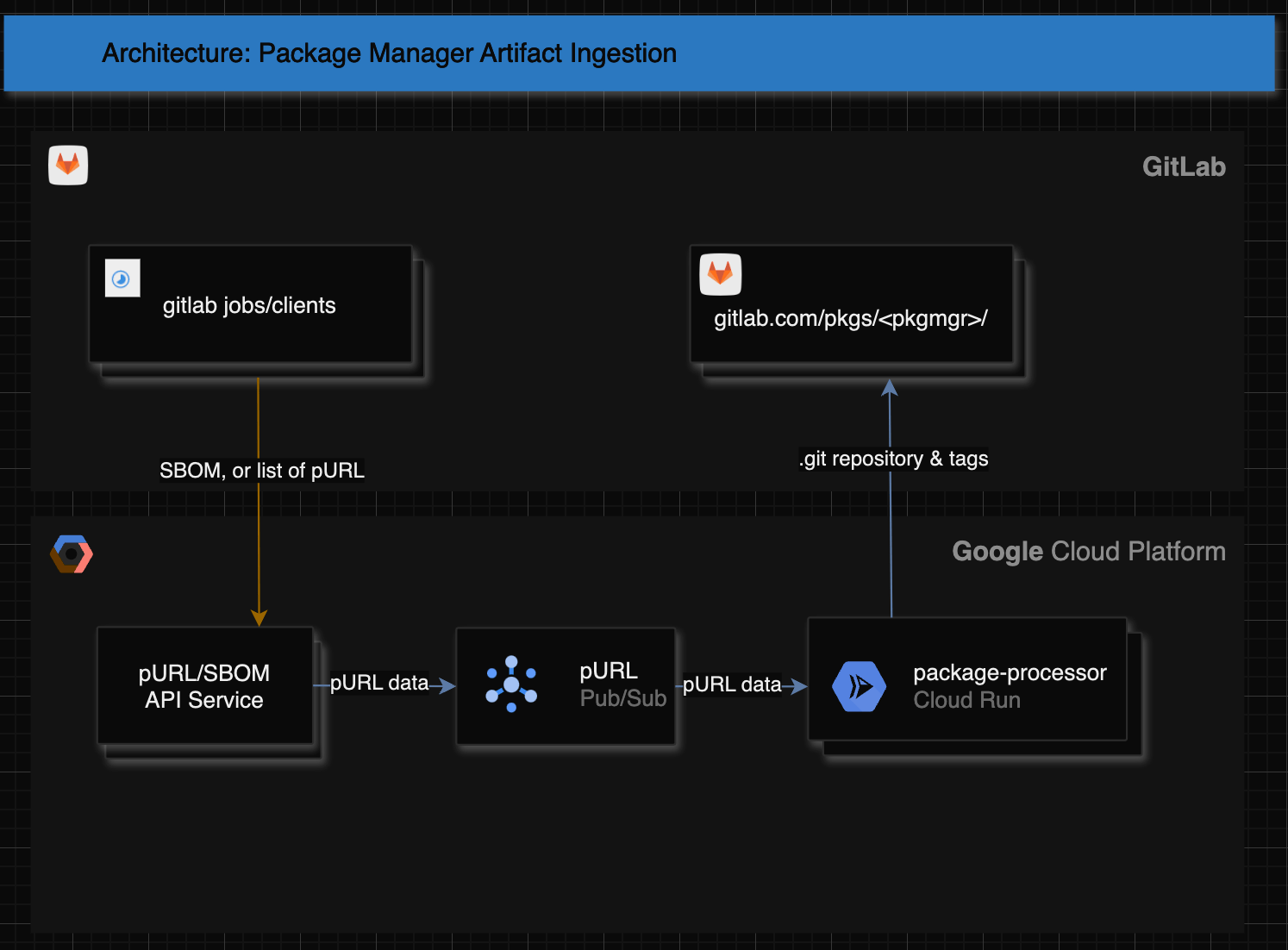Viewport: 1288px width, 950px height.
Task: Click the GitLab fox logo in the GitLab section corner
Action: point(68,165)
